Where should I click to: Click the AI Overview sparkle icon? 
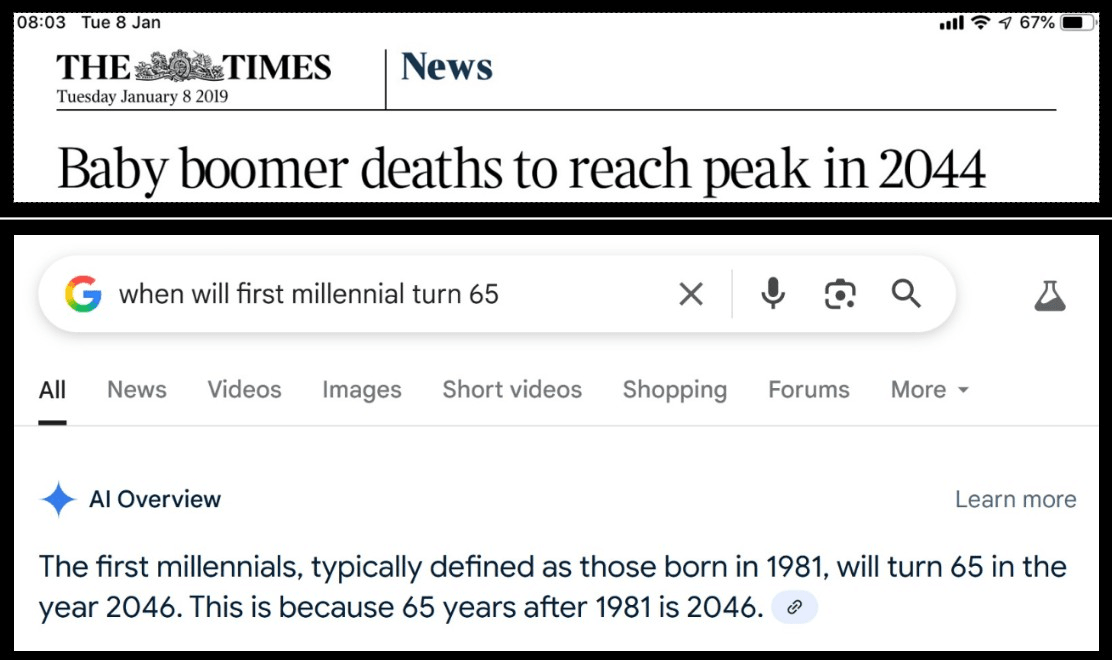point(59,499)
